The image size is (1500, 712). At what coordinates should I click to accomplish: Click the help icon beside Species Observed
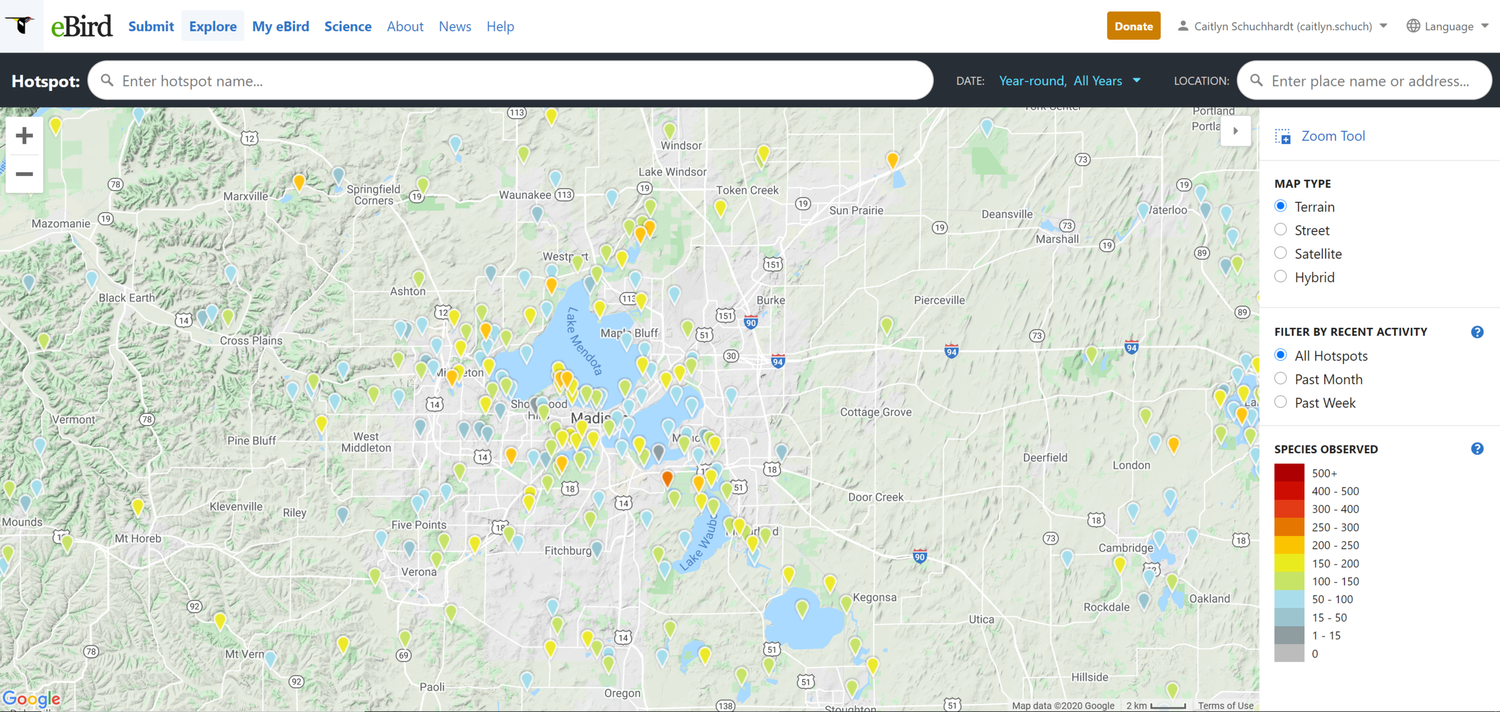1477,448
